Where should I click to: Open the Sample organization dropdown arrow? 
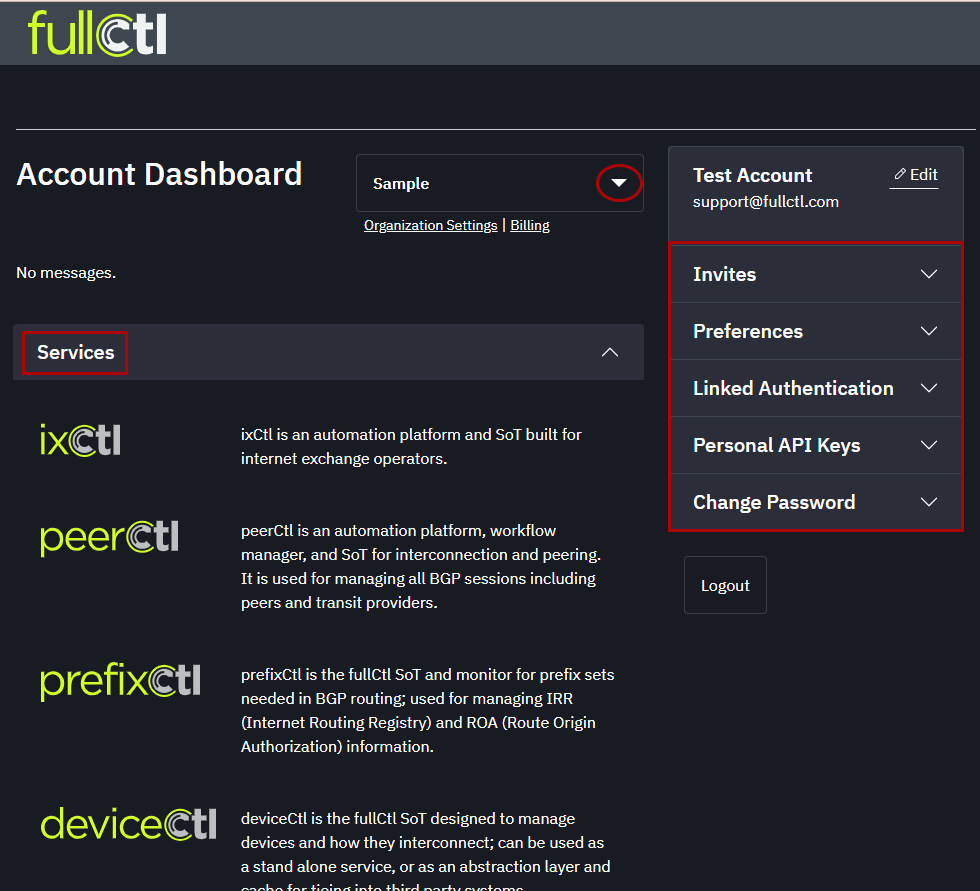[619, 183]
